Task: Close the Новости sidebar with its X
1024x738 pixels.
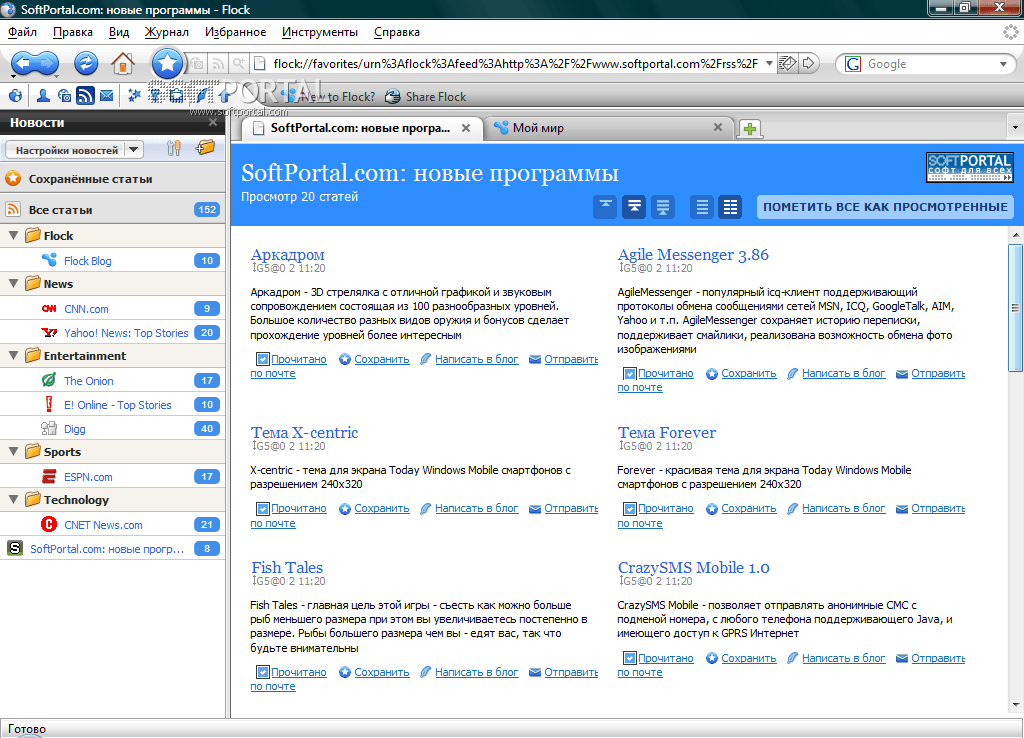Action: click(213, 123)
